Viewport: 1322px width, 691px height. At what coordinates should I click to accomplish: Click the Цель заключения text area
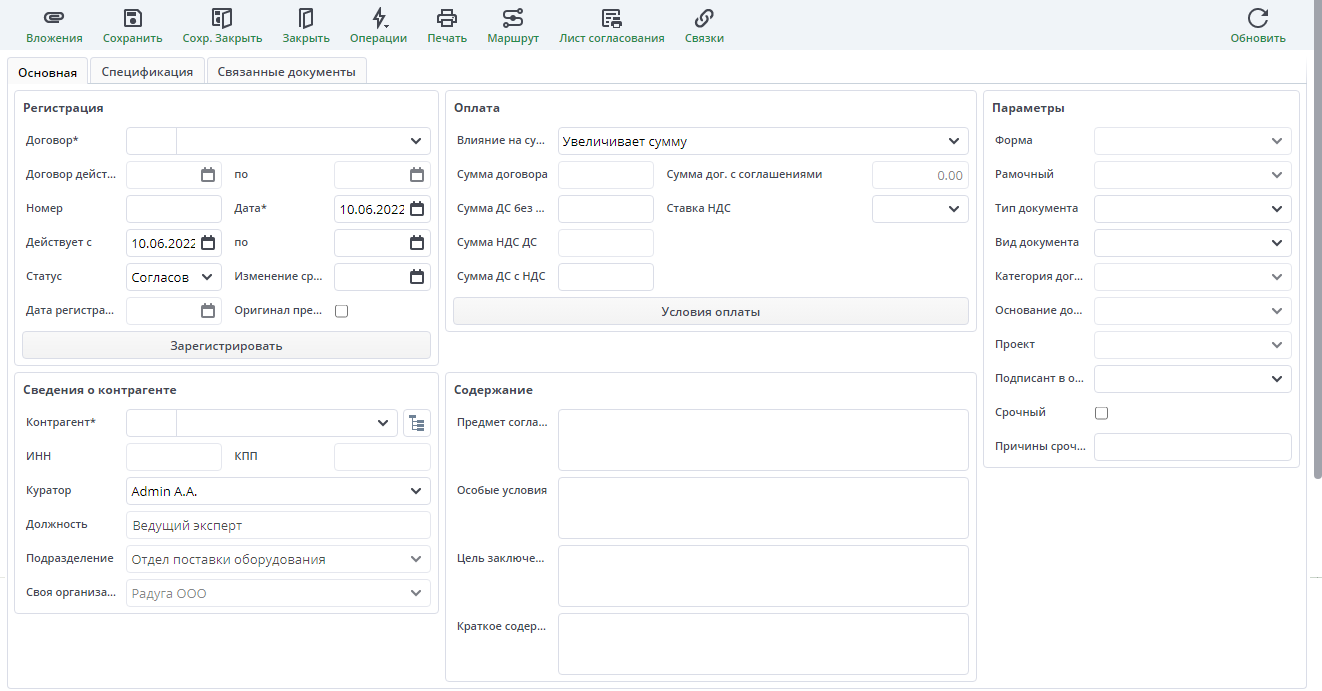763,576
